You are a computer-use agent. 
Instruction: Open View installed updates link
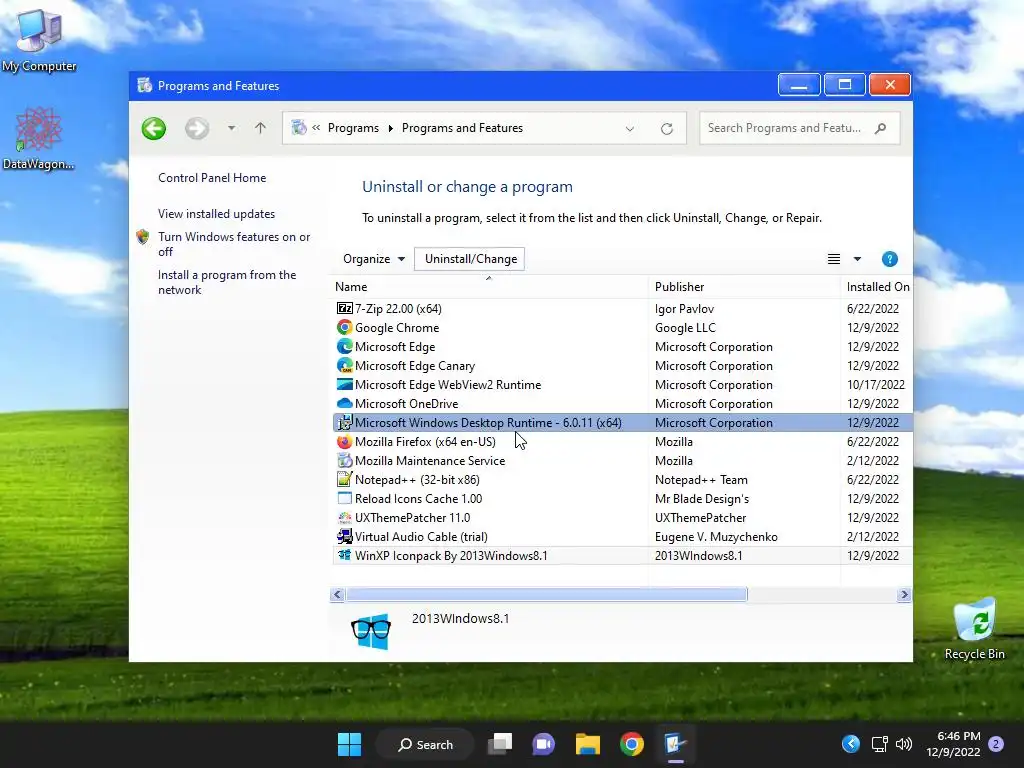click(216, 214)
